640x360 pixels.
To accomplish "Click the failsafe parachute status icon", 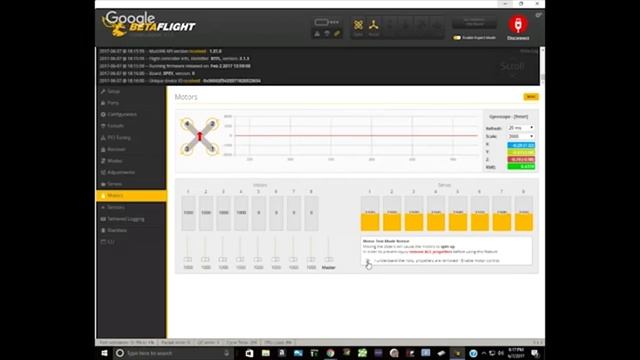I will pos(327,34).
